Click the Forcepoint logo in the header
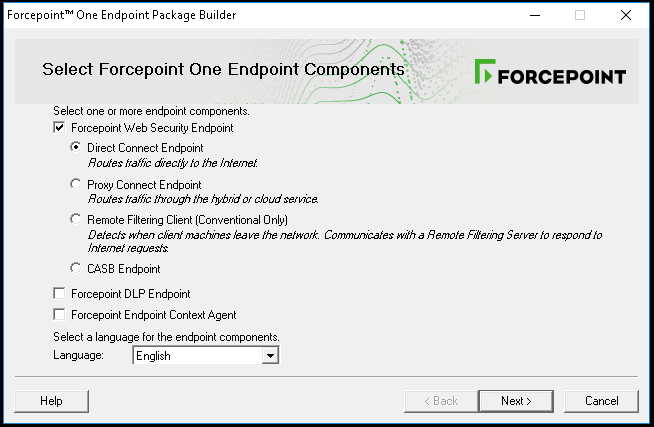The width and height of the screenshot is (654, 427). 550,76
